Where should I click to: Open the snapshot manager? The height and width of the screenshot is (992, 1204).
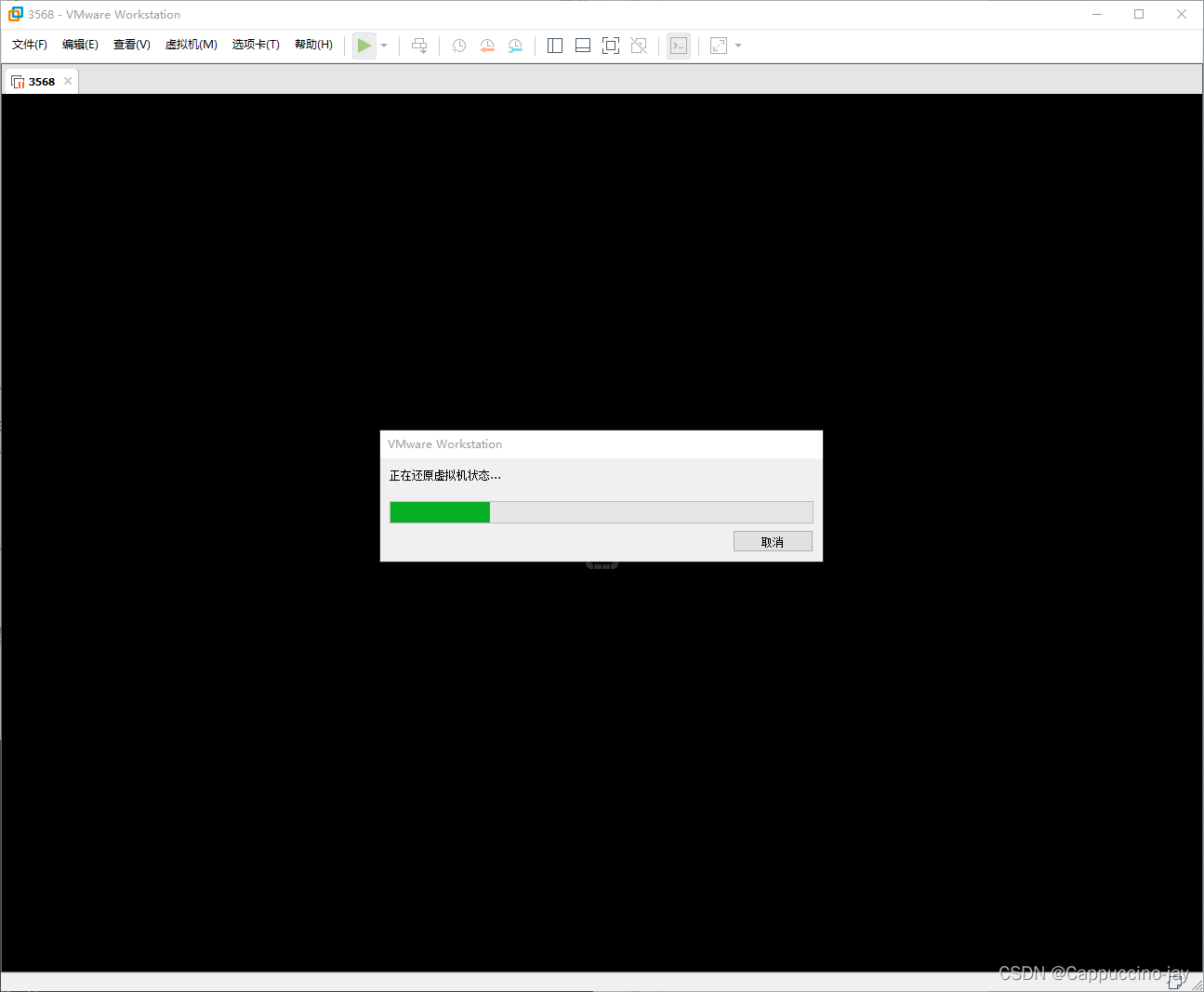515,46
